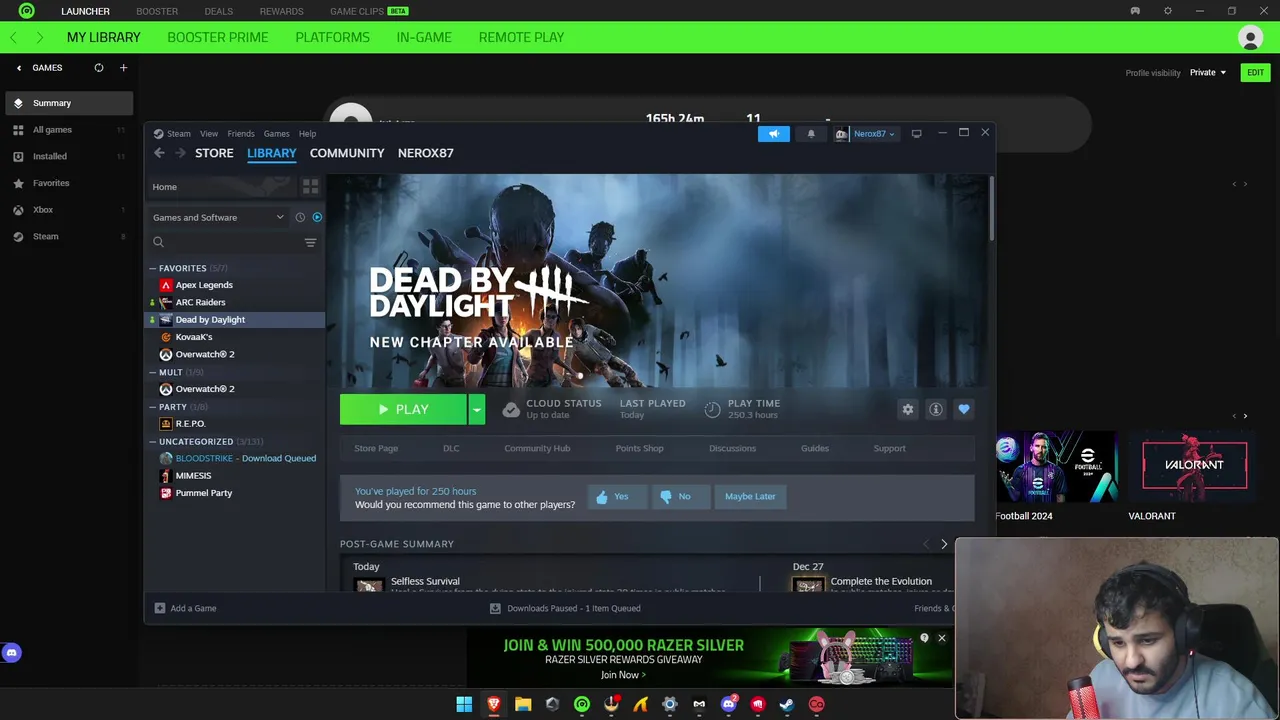The image size is (1280, 720).
Task: Toggle ready-to-play filter icon in Steam
Action: tap(317, 217)
